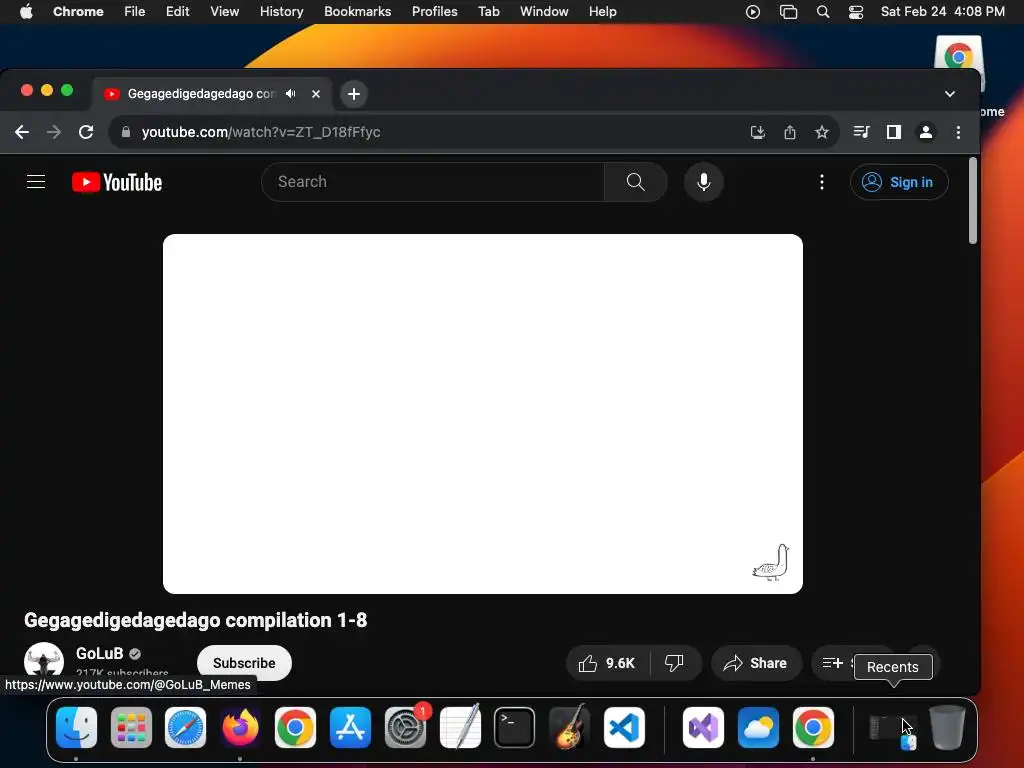This screenshot has height=768, width=1024.
Task: Open the GoLuB channel name link
Action: tap(99, 653)
